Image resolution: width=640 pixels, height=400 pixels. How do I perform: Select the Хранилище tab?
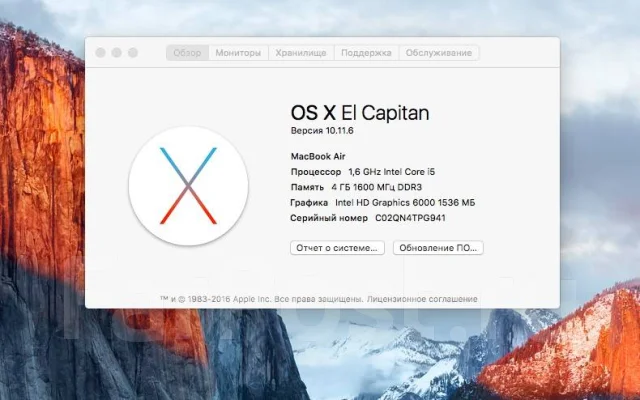pyautogui.click(x=301, y=53)
